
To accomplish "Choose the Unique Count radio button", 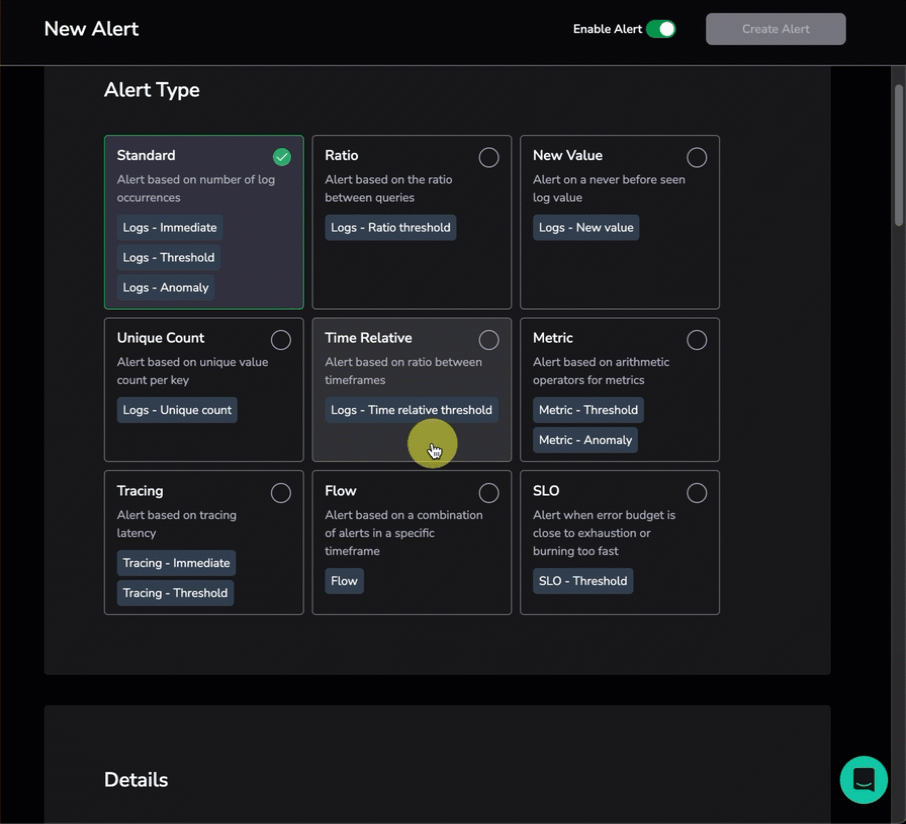I will [281, 340].
